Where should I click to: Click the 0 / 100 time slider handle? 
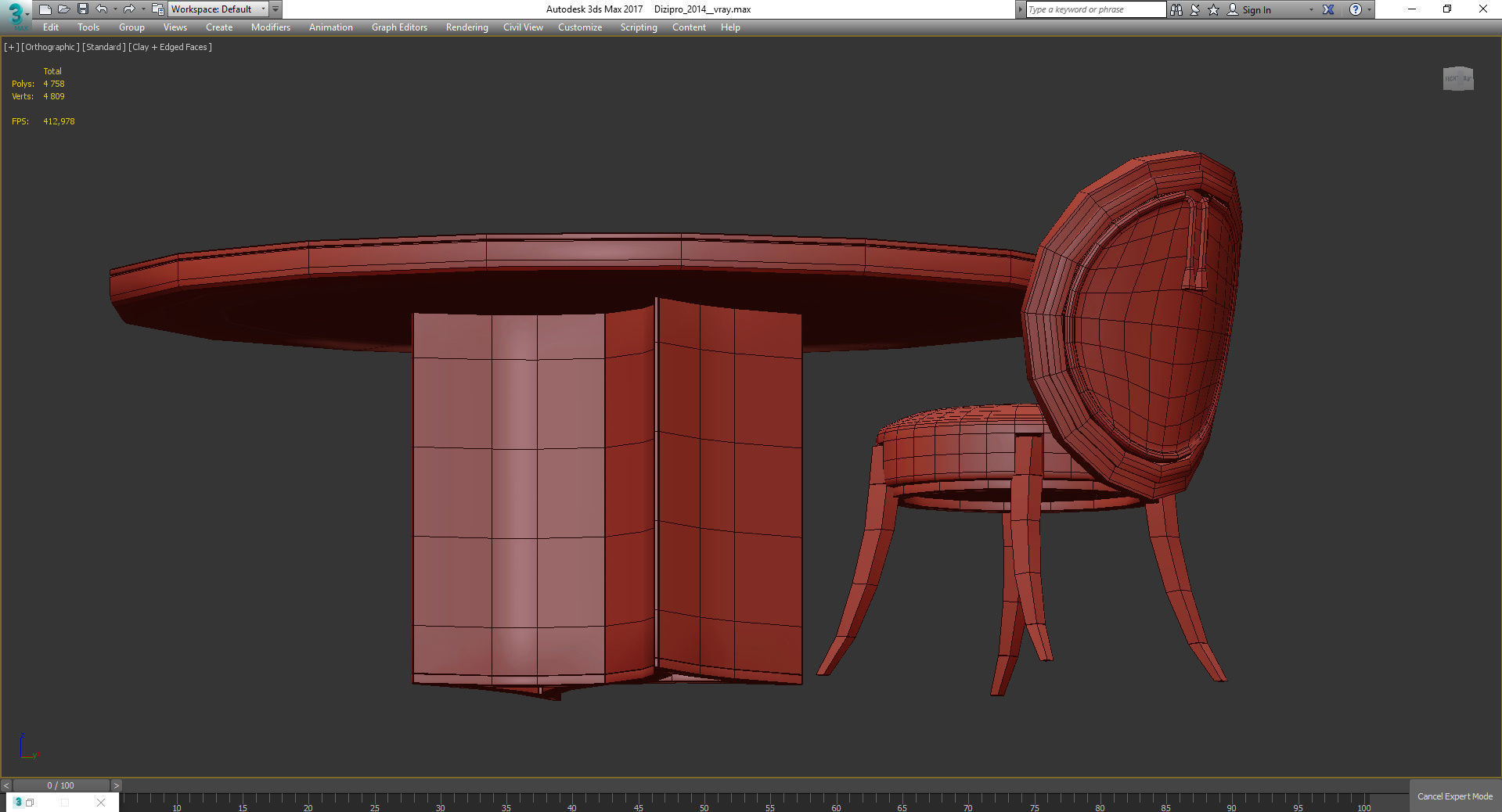(61, 785)
